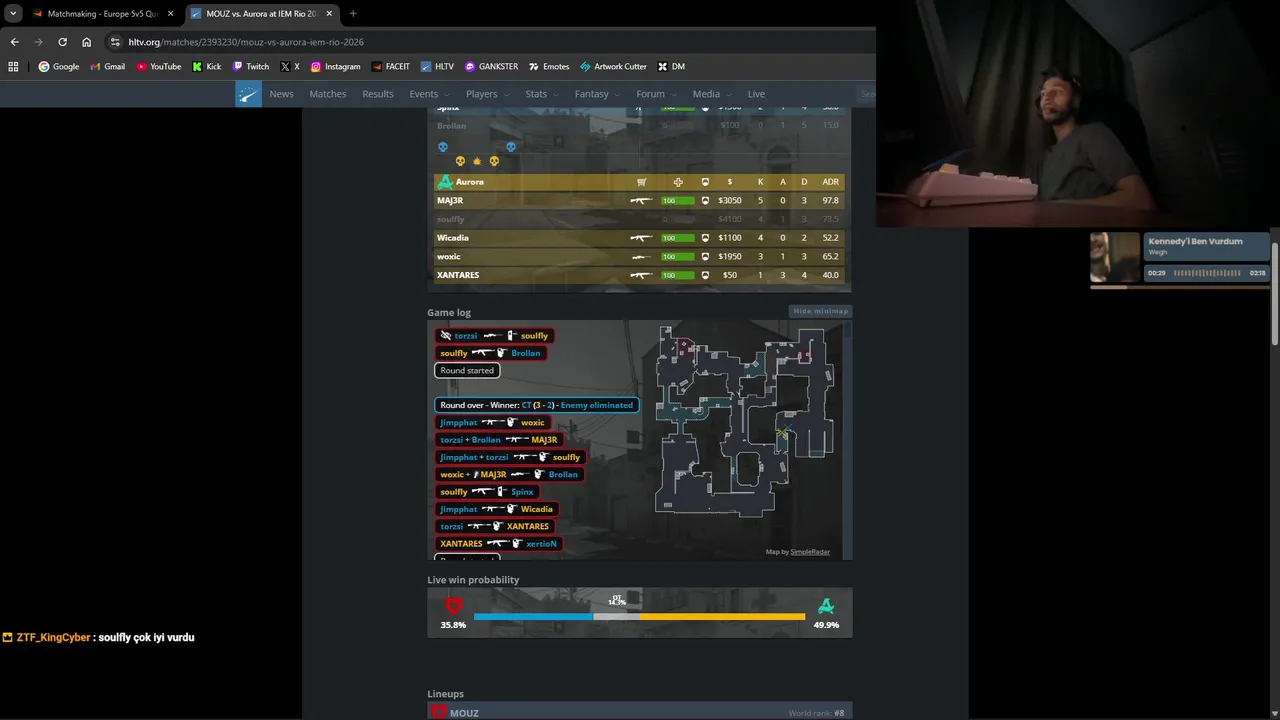This screenshot has height=720, width=1280.
Task: Open the YouTube bookmark
Action: [x=159, y=67]
